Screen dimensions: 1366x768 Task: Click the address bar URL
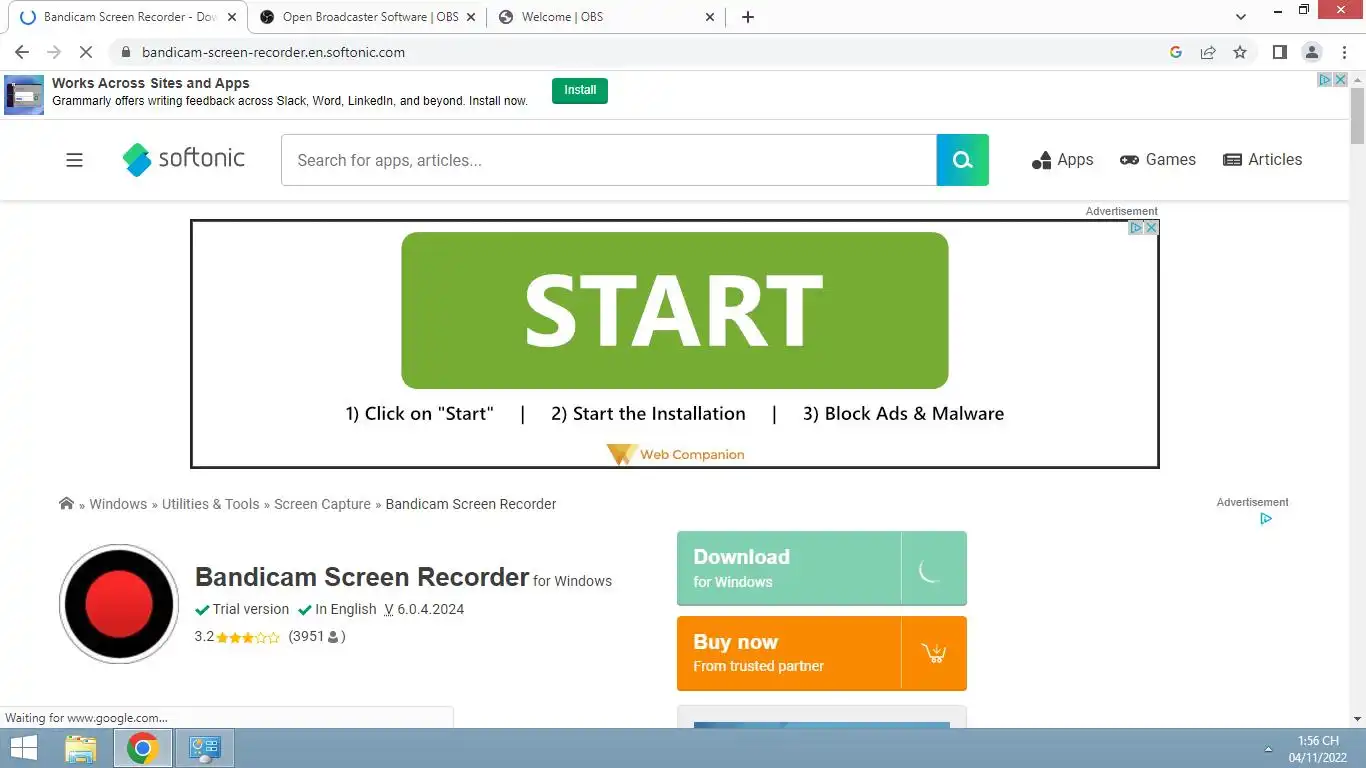[273, 52]
